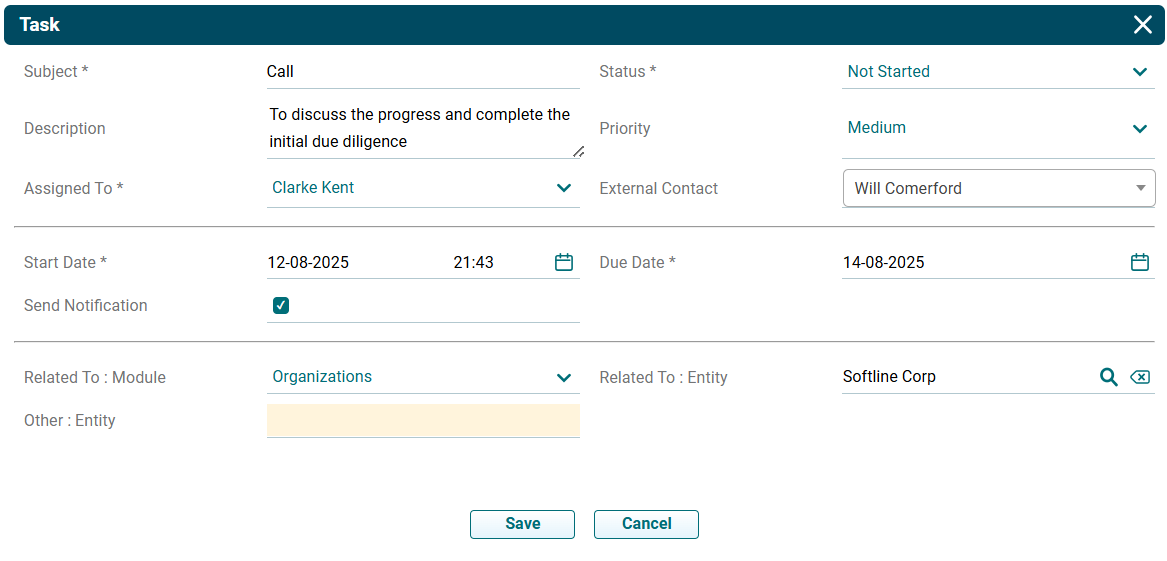Close the Task dialog

(1143, 25)
